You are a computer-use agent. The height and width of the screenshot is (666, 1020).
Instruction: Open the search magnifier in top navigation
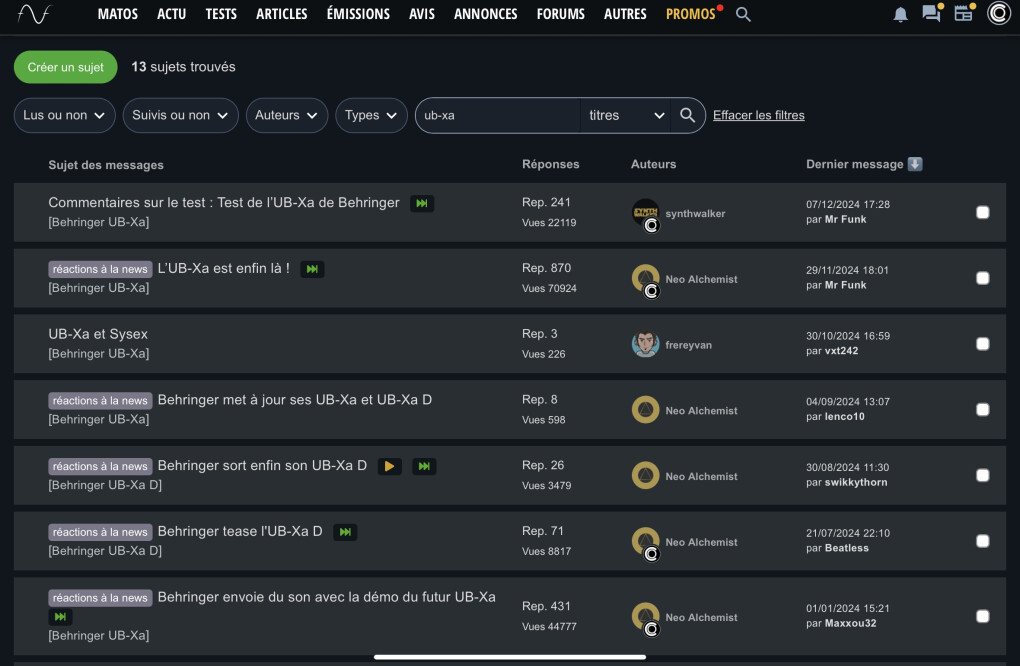click(x=743, y=14)
